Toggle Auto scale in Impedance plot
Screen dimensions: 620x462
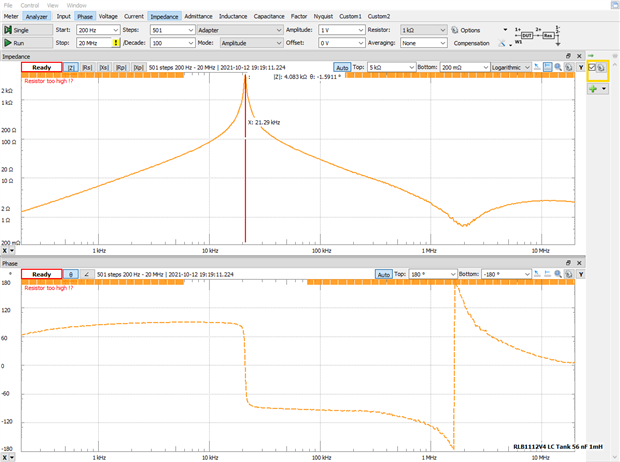click(x=342, y=67)
